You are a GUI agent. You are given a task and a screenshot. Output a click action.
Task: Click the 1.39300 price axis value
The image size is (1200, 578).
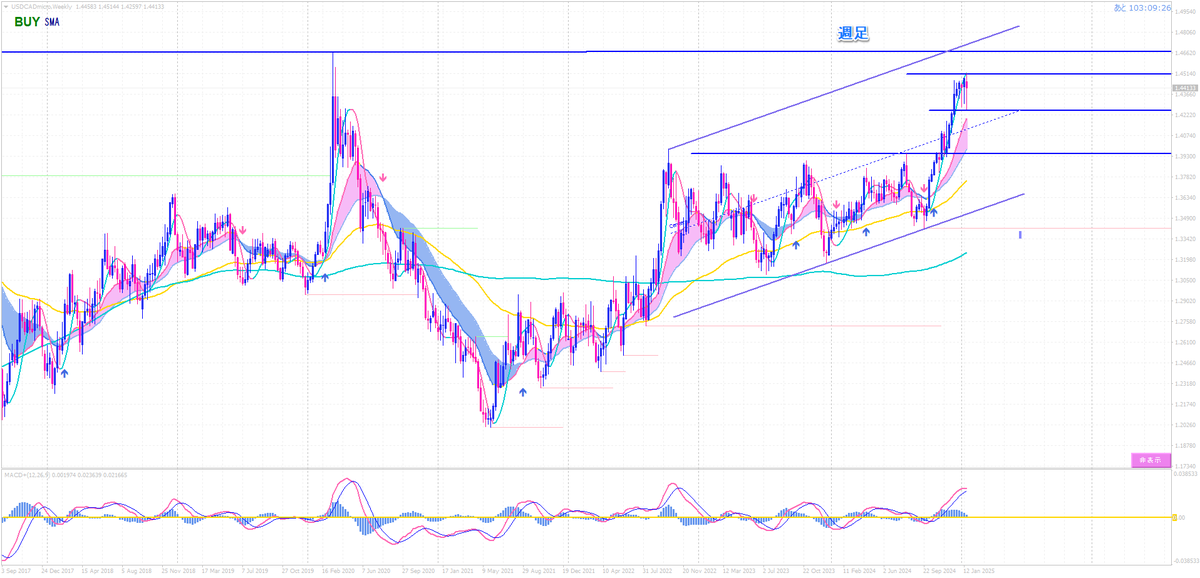(x=1184, y=156)
